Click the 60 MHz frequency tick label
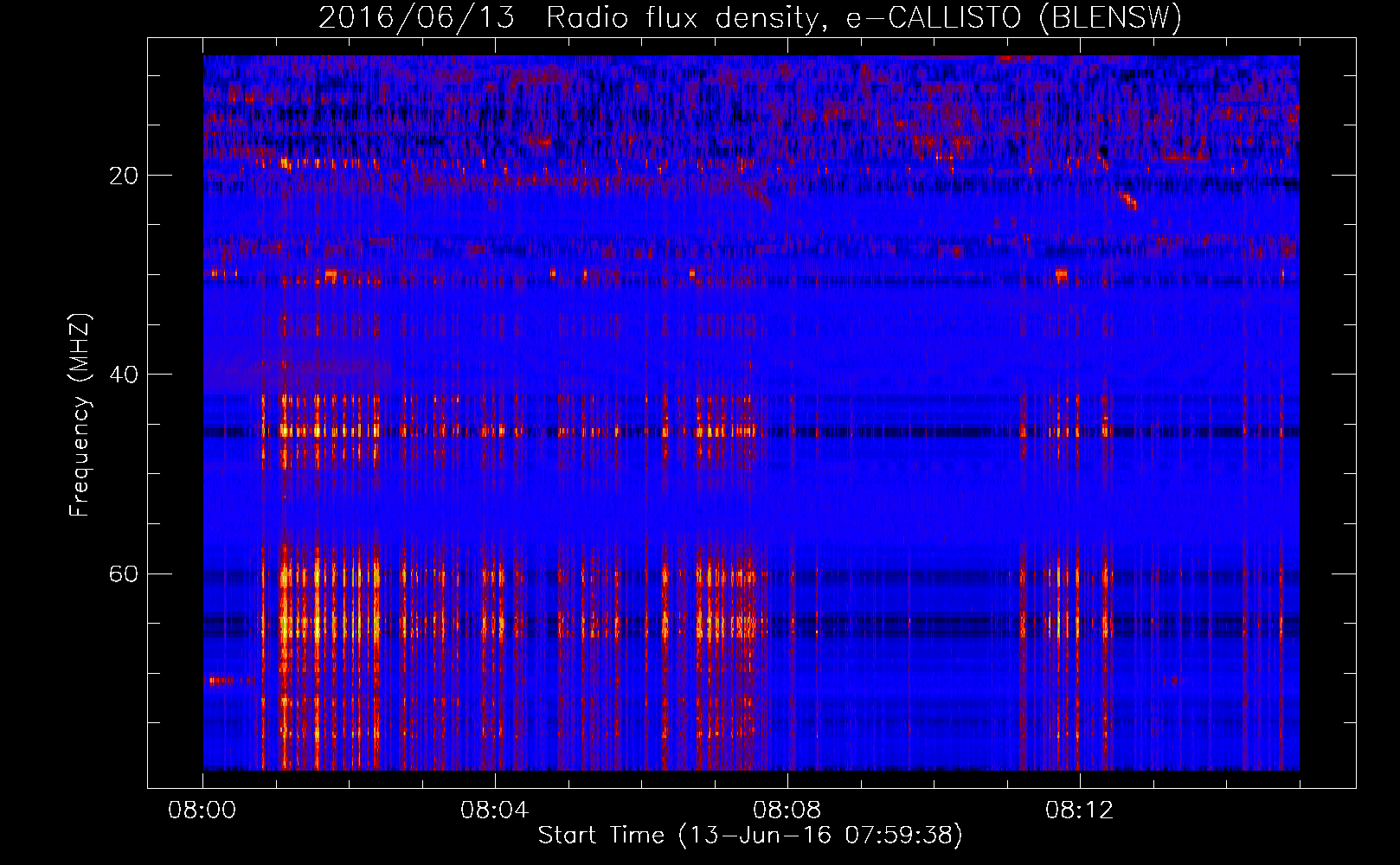The image size is (1400, 865). (124, 573)
